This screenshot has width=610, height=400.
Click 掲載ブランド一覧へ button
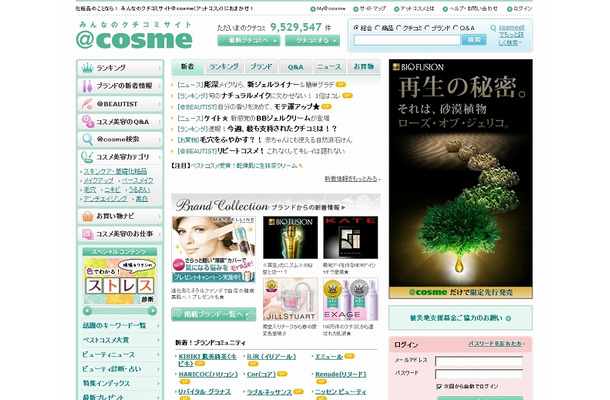tap(214, 314)
